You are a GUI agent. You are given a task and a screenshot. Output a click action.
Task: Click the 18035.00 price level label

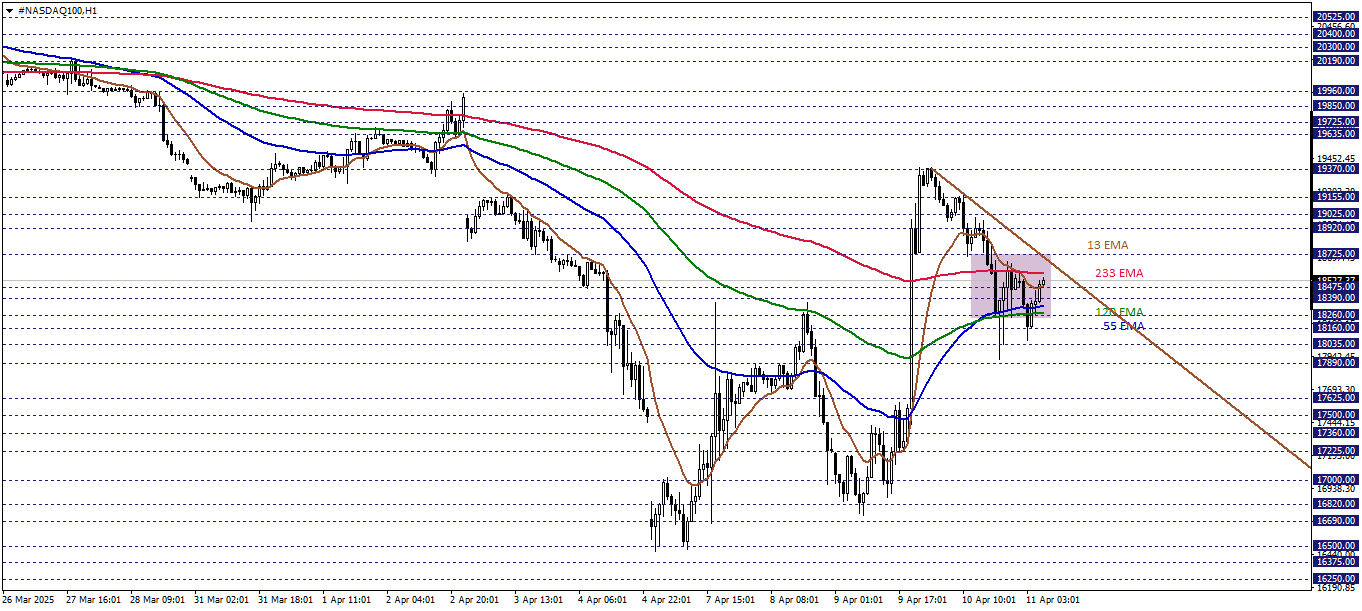click(1337, 344)
